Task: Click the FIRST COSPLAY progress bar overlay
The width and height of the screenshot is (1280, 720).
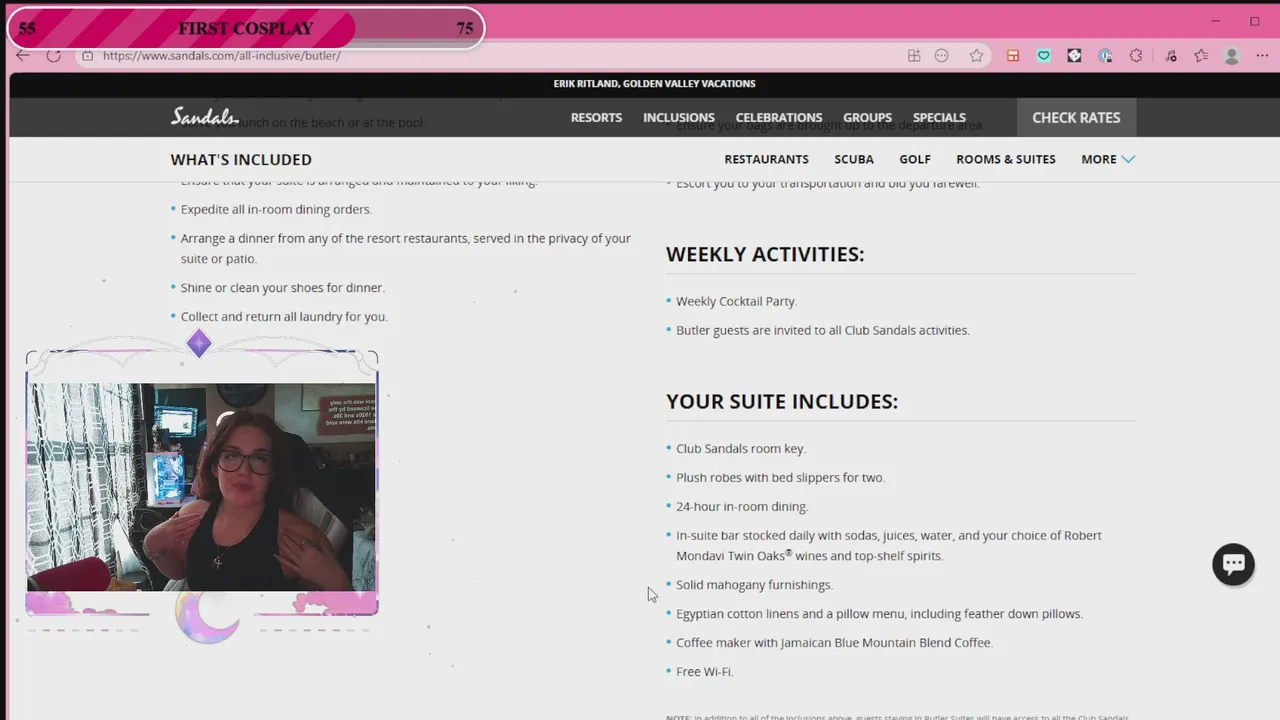Action: click(x=246, y=28)
